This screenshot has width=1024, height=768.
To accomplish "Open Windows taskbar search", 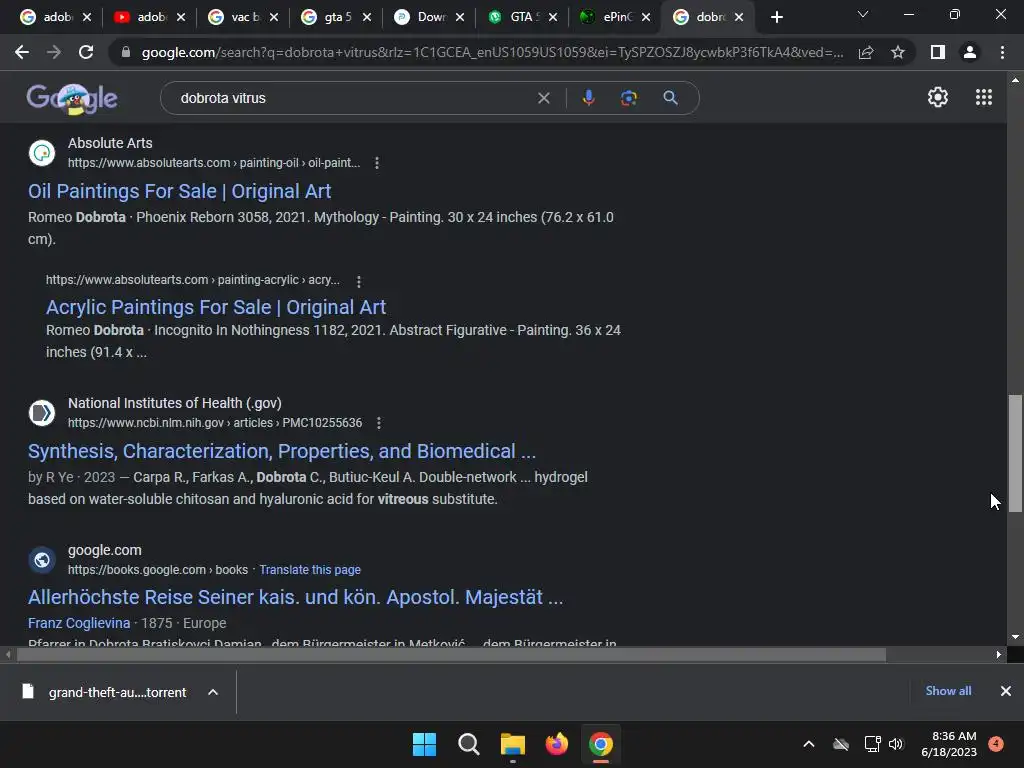I will (468, 744).
